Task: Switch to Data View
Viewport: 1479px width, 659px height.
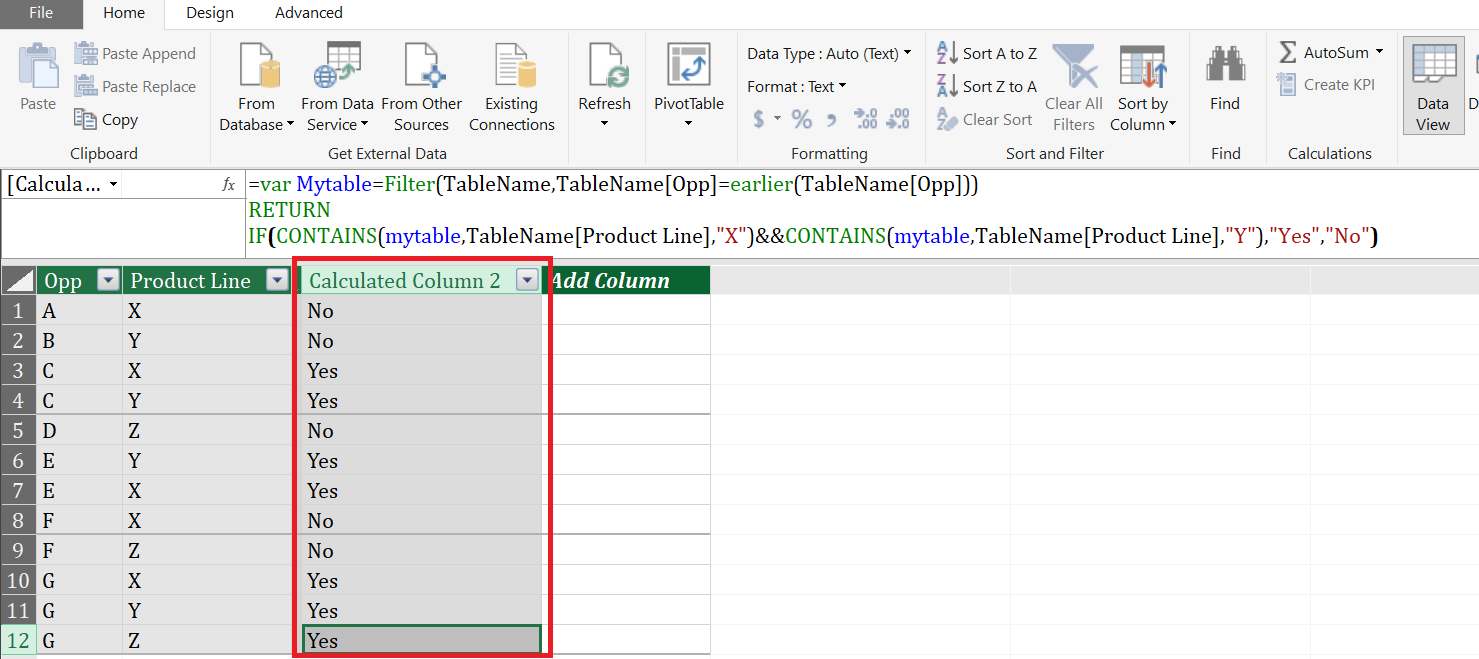Action: [1432, 87]
